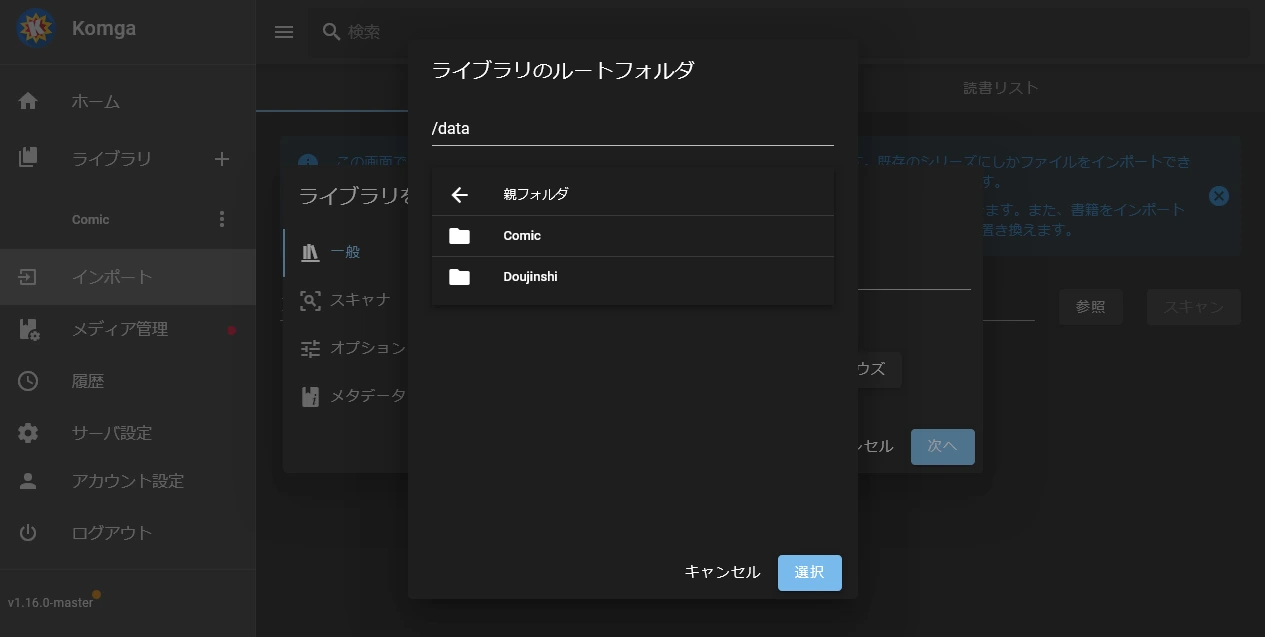Image resolution: width=1265 pixels, height=637 pixels.
Task: Click the /data path input field
Action: (x=632, y=129)
